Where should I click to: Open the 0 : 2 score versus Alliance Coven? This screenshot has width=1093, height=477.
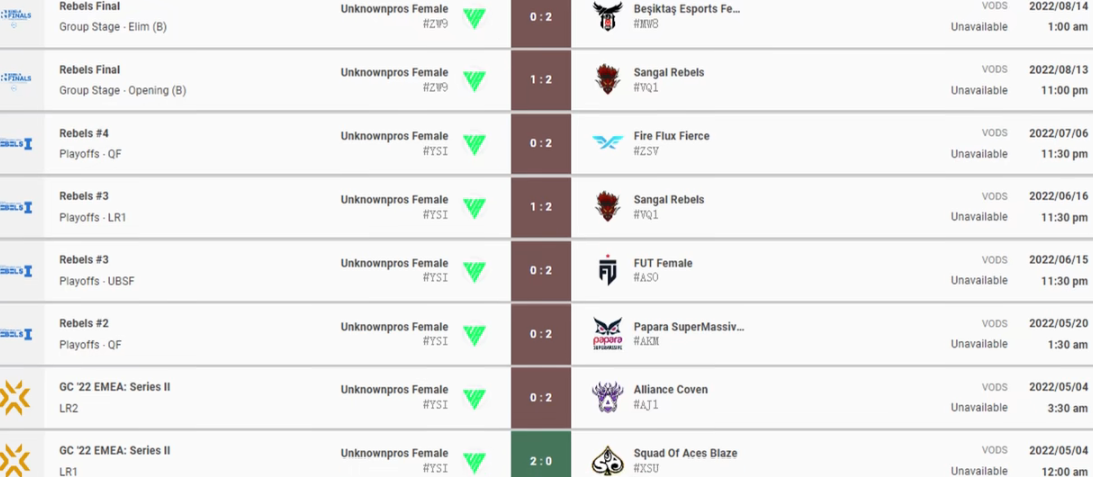[541, 398]
